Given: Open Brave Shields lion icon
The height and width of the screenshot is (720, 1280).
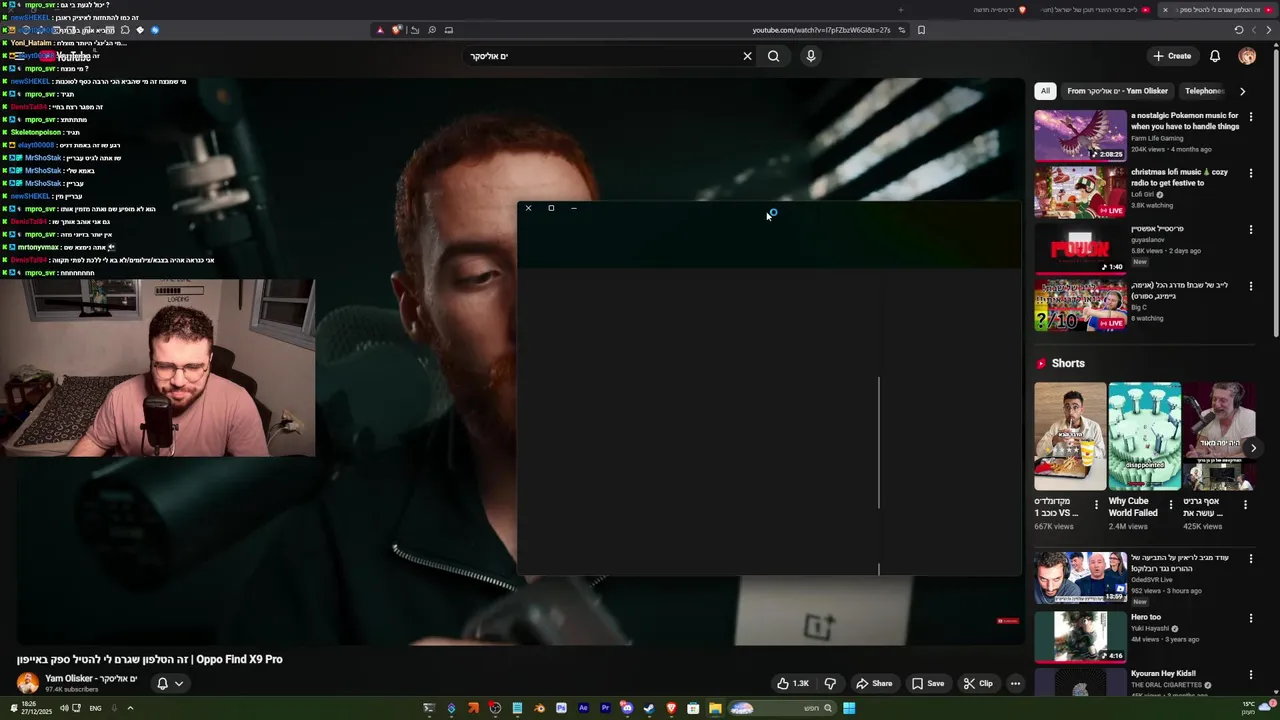Looking at the screenshot, I should (x=397, y=30).
